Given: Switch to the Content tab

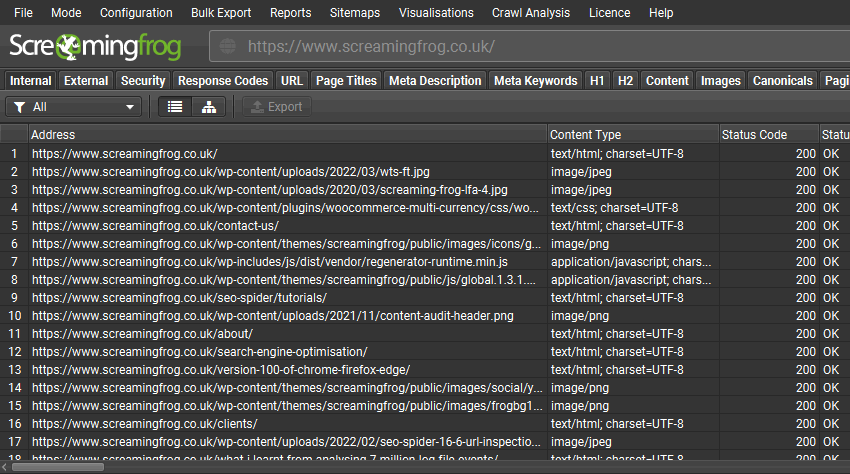Looking at the screenshot, I should coord(667,81).
